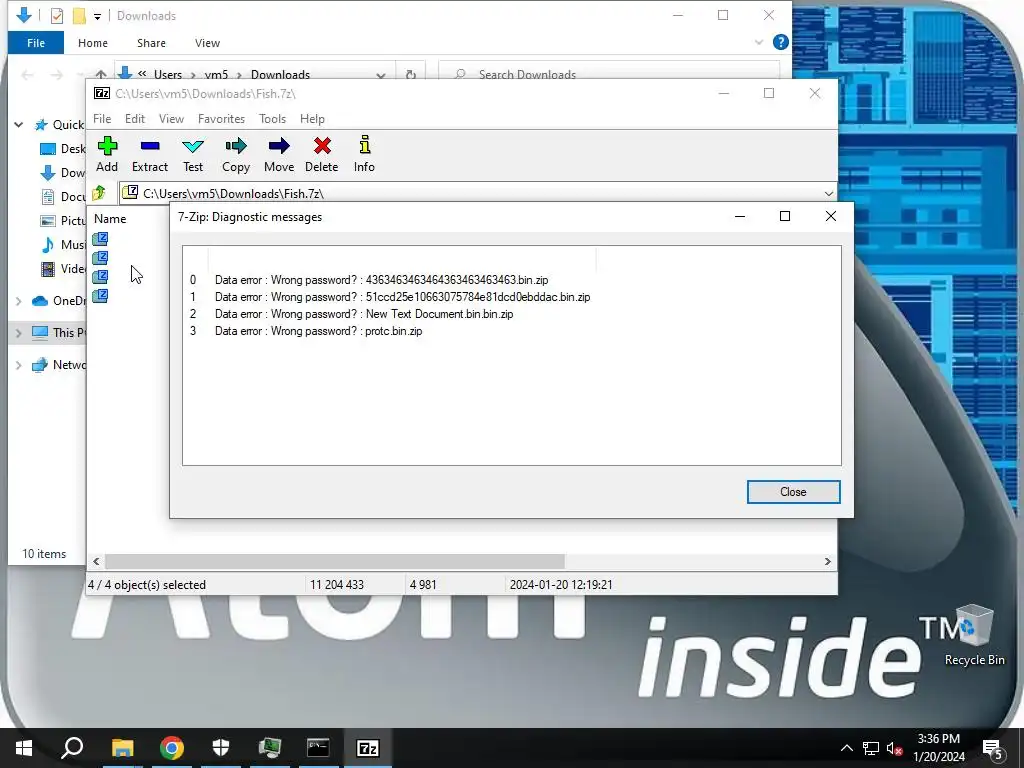1024x768 pixels.
Task: Expand This PC node in Explorer sidebar
Action: coord(19,333)
